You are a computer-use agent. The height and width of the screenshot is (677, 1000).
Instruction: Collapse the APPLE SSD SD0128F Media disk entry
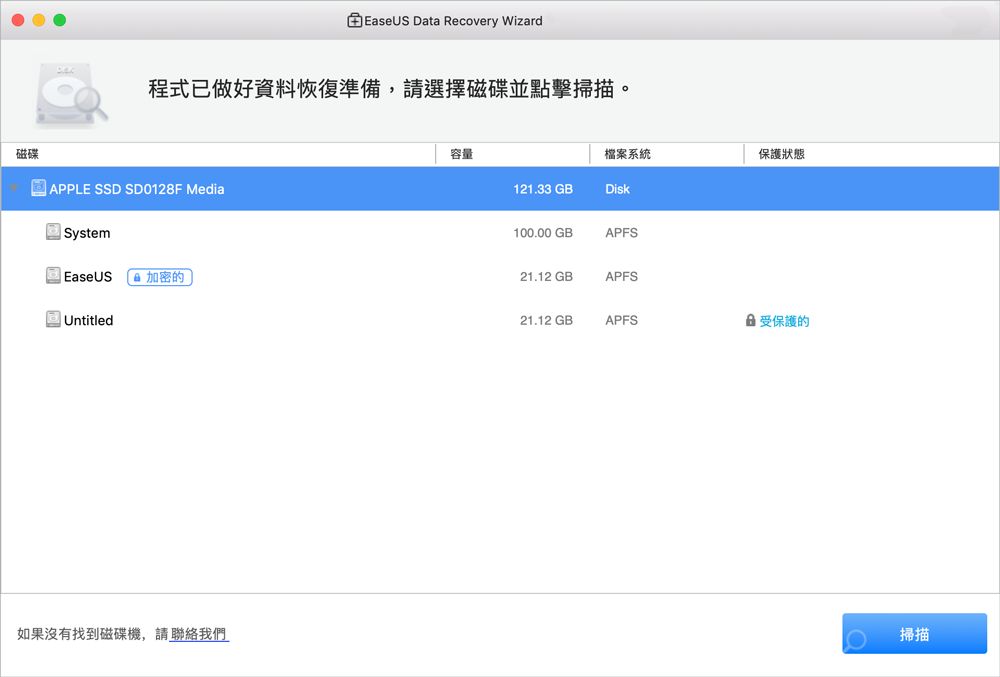tap(12, 188)
